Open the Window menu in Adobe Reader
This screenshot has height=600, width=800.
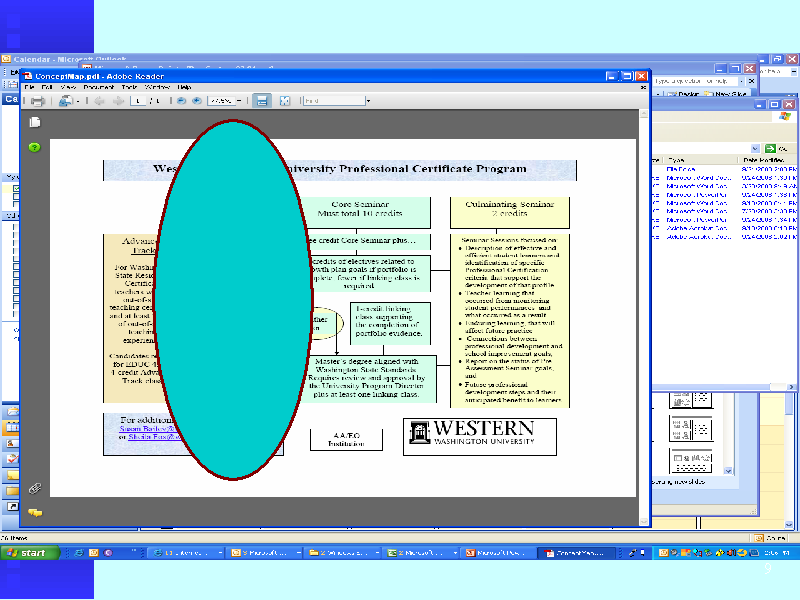coord(157,87)
